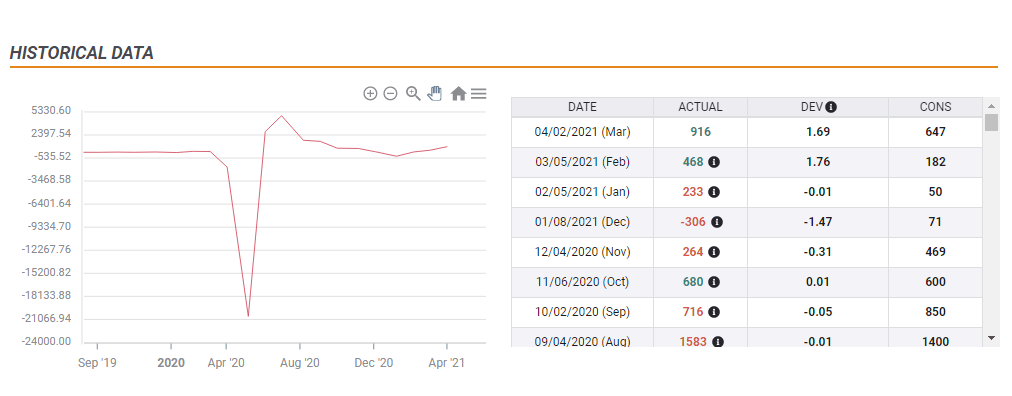Open info icon next to -306 actual

(717, 222)
